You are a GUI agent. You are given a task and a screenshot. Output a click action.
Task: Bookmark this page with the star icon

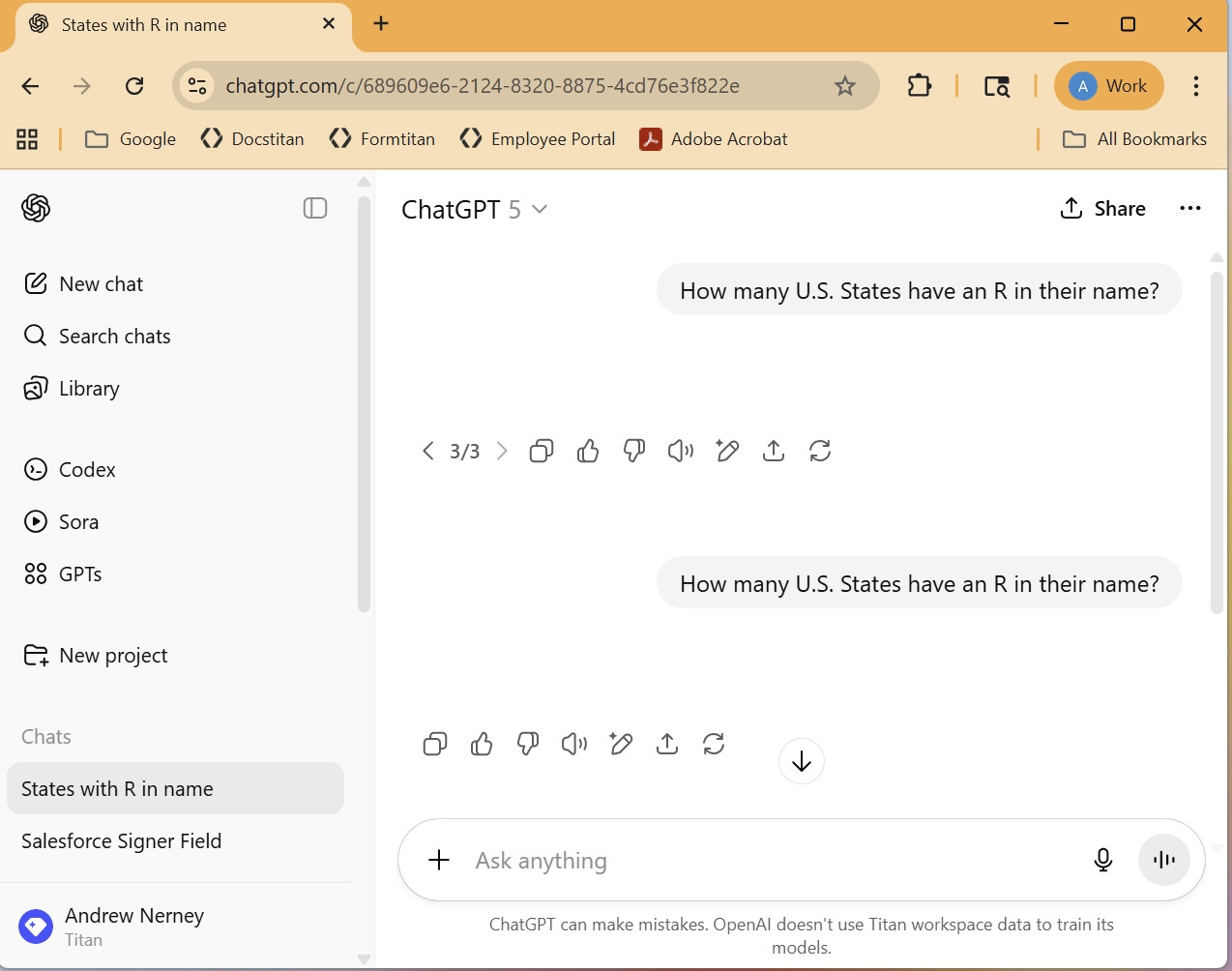click(x=845, y=86)
